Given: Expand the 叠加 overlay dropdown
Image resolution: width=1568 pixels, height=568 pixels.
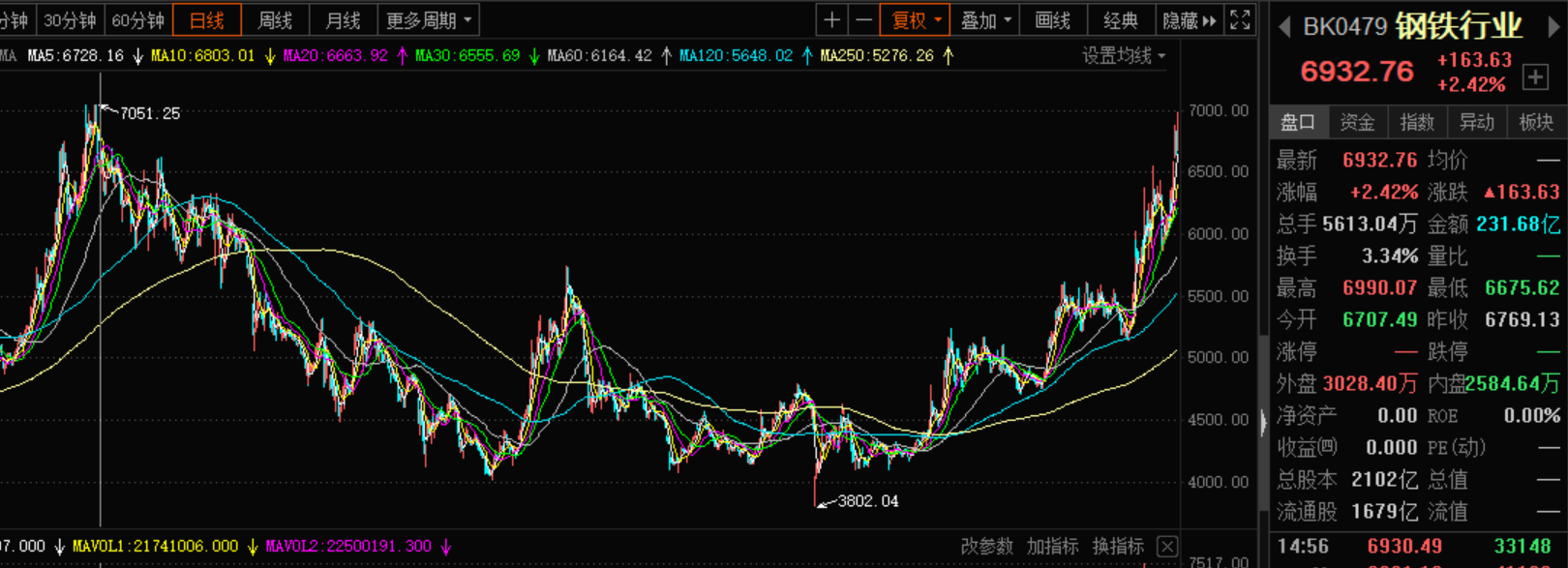Looking at the screenshot, I should 985,20.
